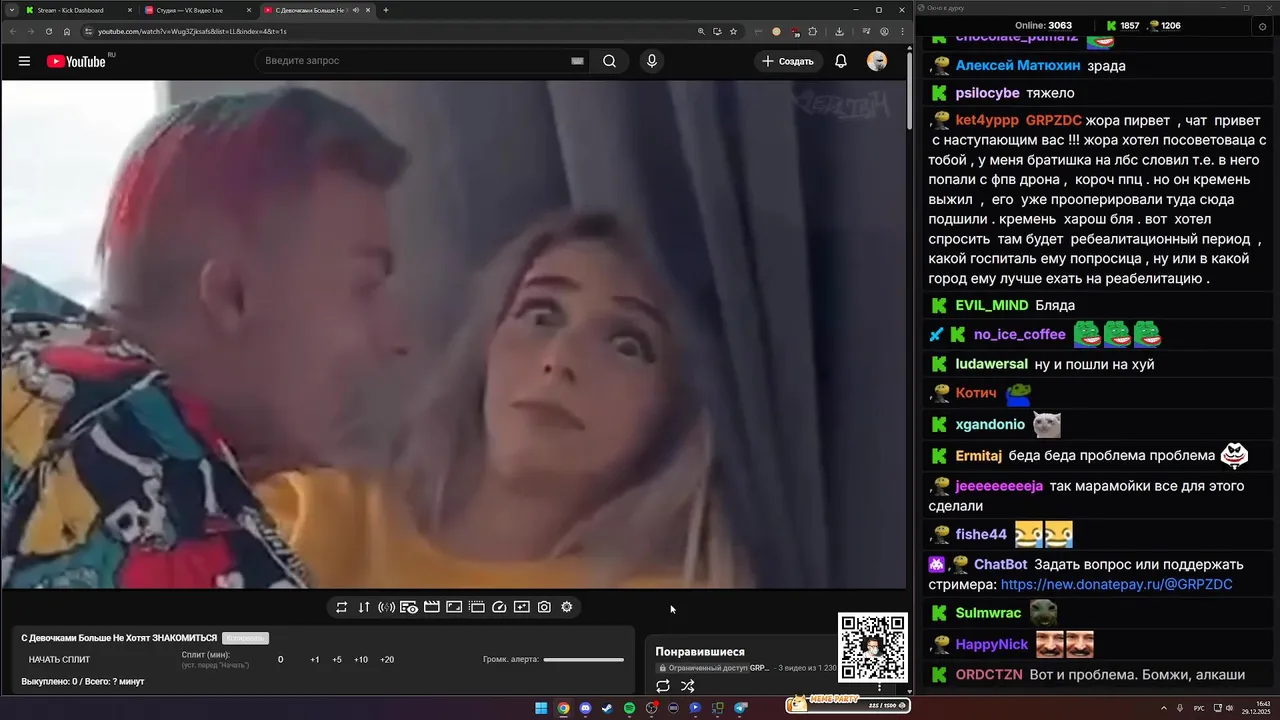Click the Создать button

pos(788,61)
